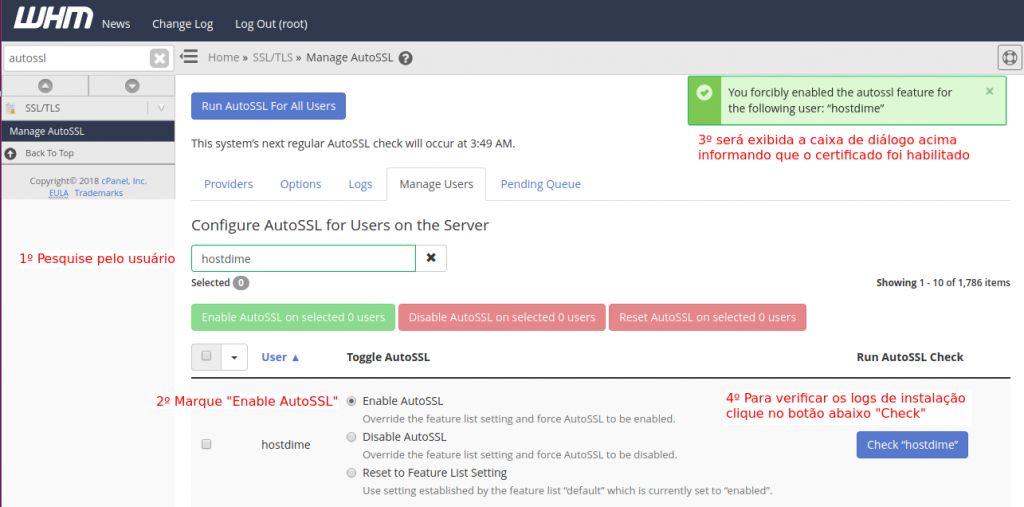Select Enable AutoSSL radio option
The height and width of the screenshot is (507, 1024).
pyautogui.click(x=351, y=401)
